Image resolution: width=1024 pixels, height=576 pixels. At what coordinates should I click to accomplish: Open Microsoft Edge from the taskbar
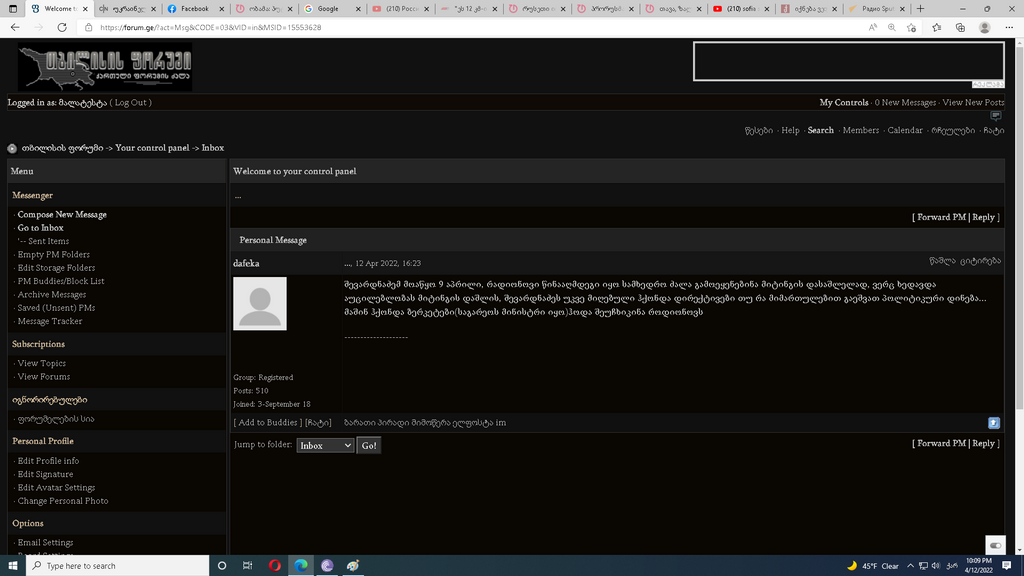click(x=300, y=566)
